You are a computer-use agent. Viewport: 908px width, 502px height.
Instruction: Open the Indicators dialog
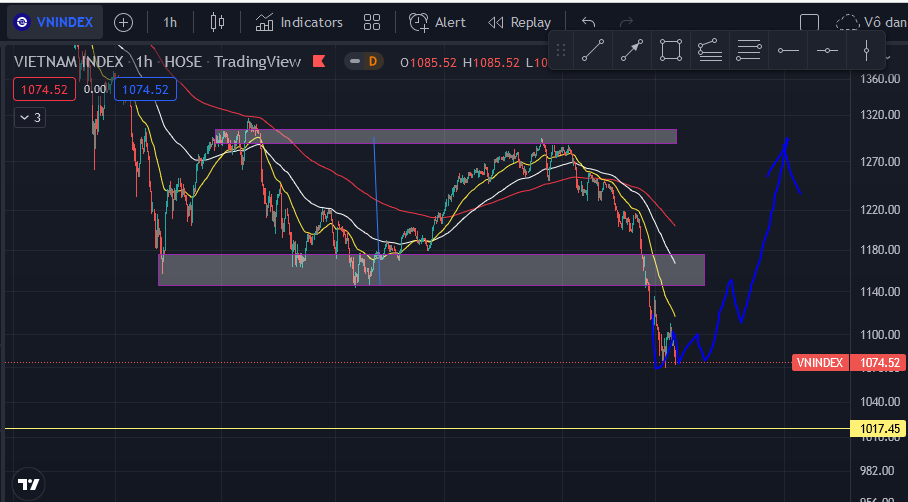point(299,23)
